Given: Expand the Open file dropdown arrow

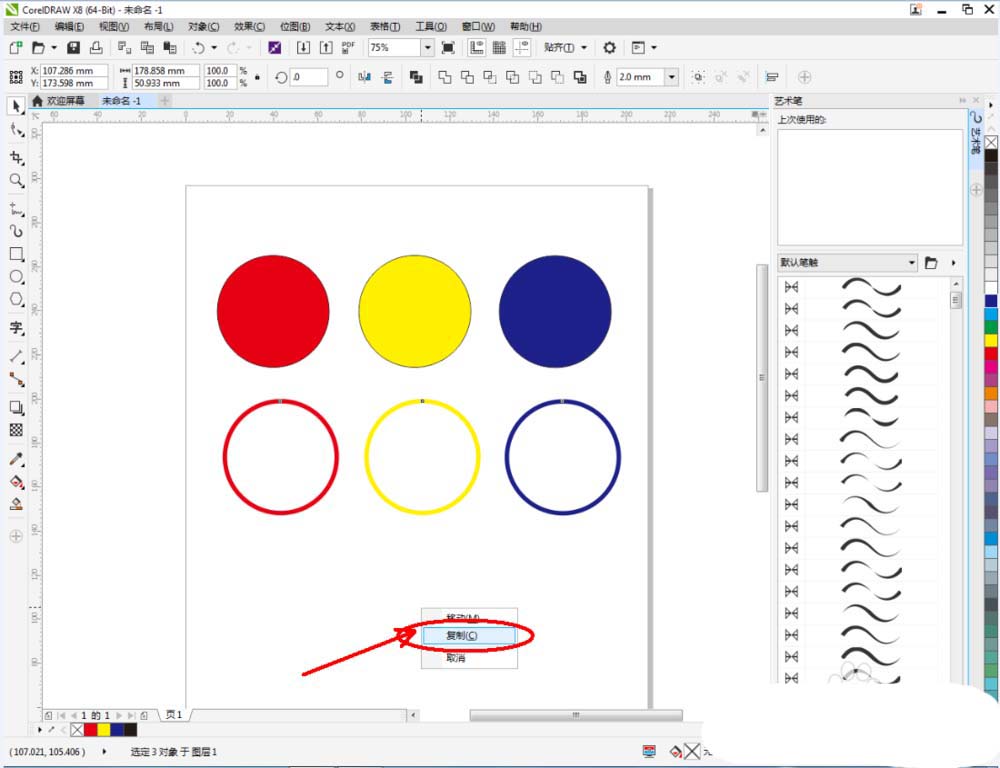Looking at the screenshot, I should 54,48.
